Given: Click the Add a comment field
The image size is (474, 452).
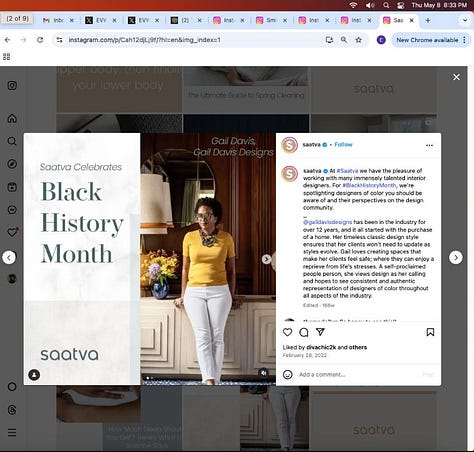Looking at the screenshot, I should pyautogui.click(x=358, y=375).
